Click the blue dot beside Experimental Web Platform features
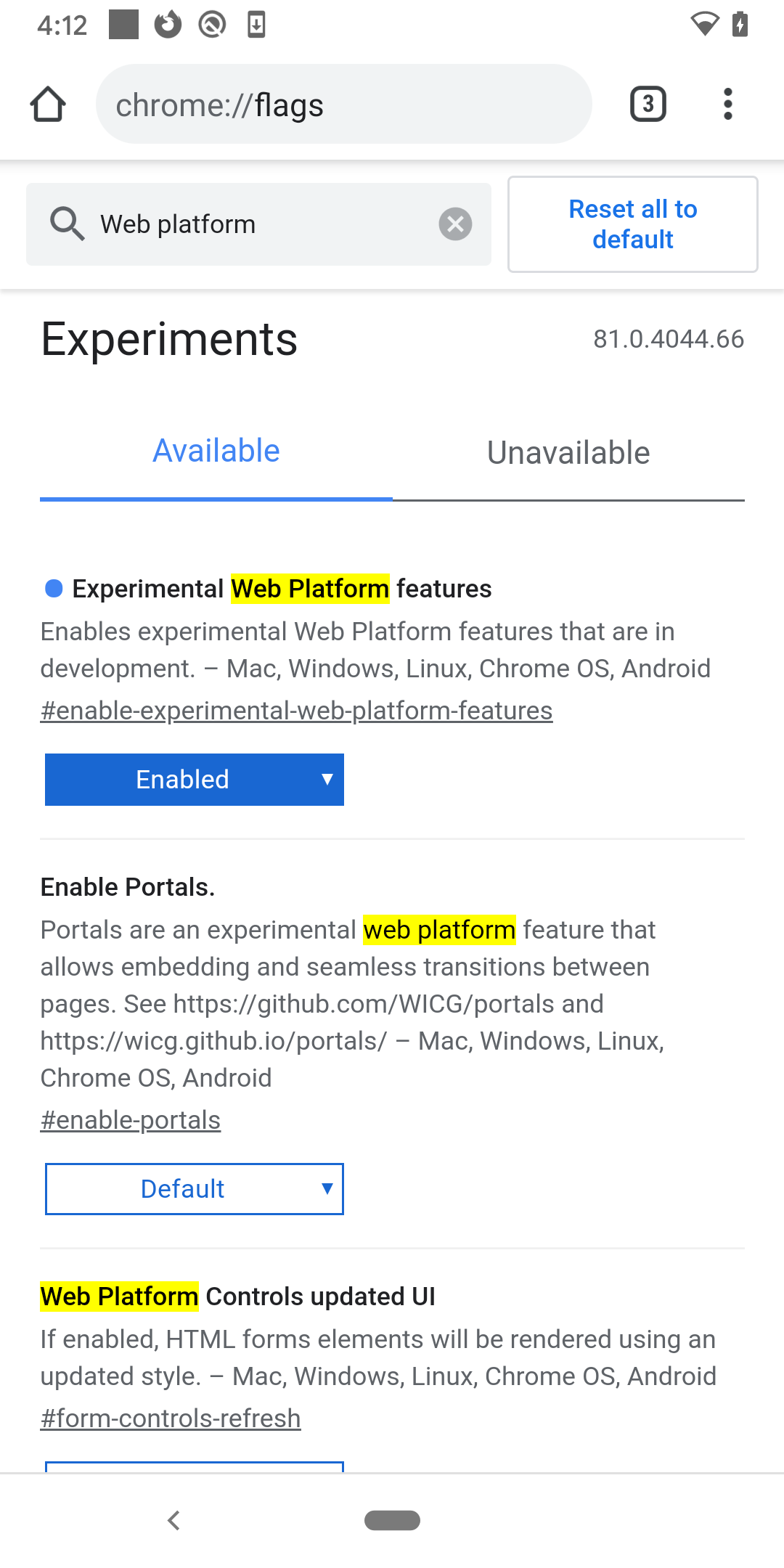 [x=52, y=589]
